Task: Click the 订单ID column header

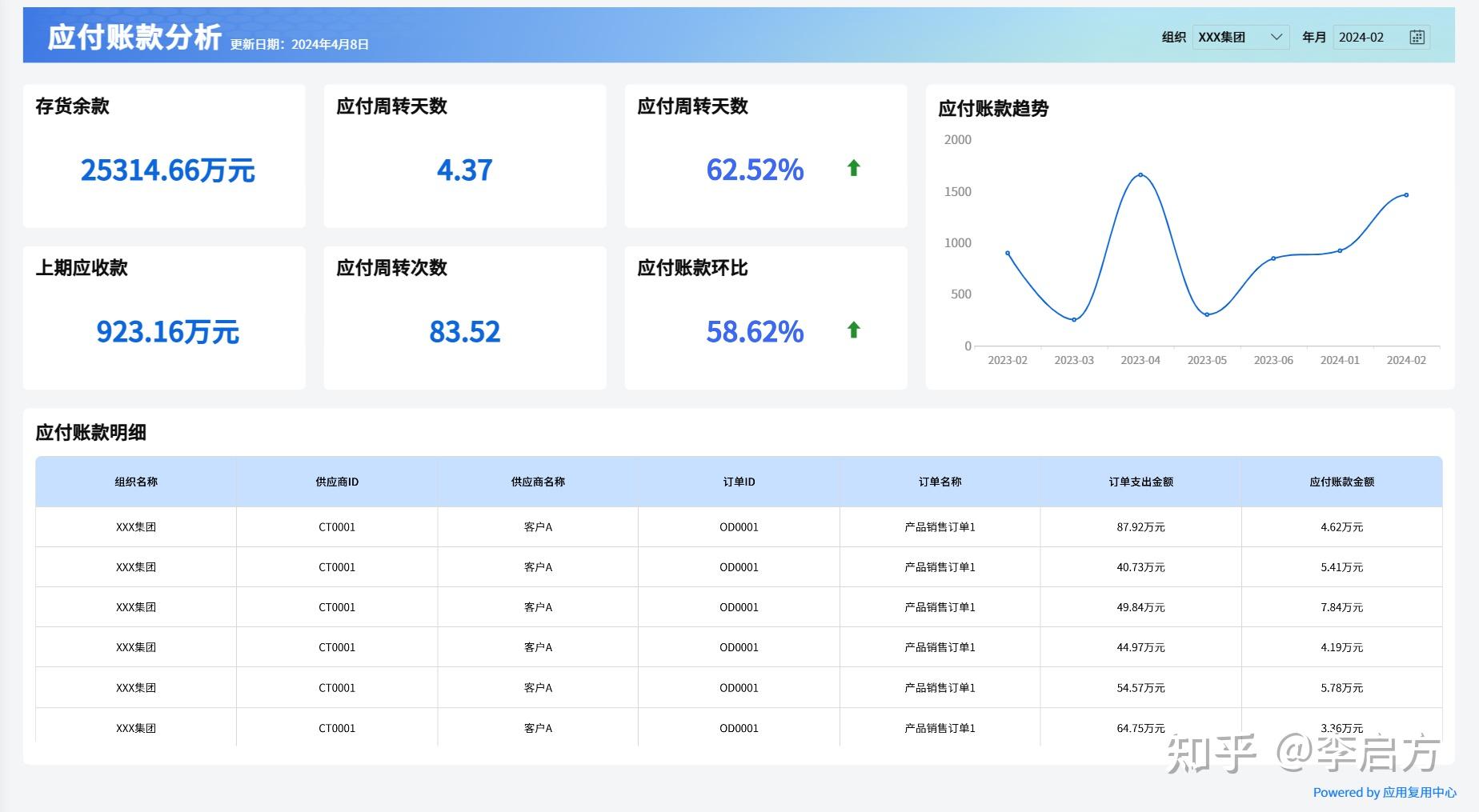Action: click(739, 482)
